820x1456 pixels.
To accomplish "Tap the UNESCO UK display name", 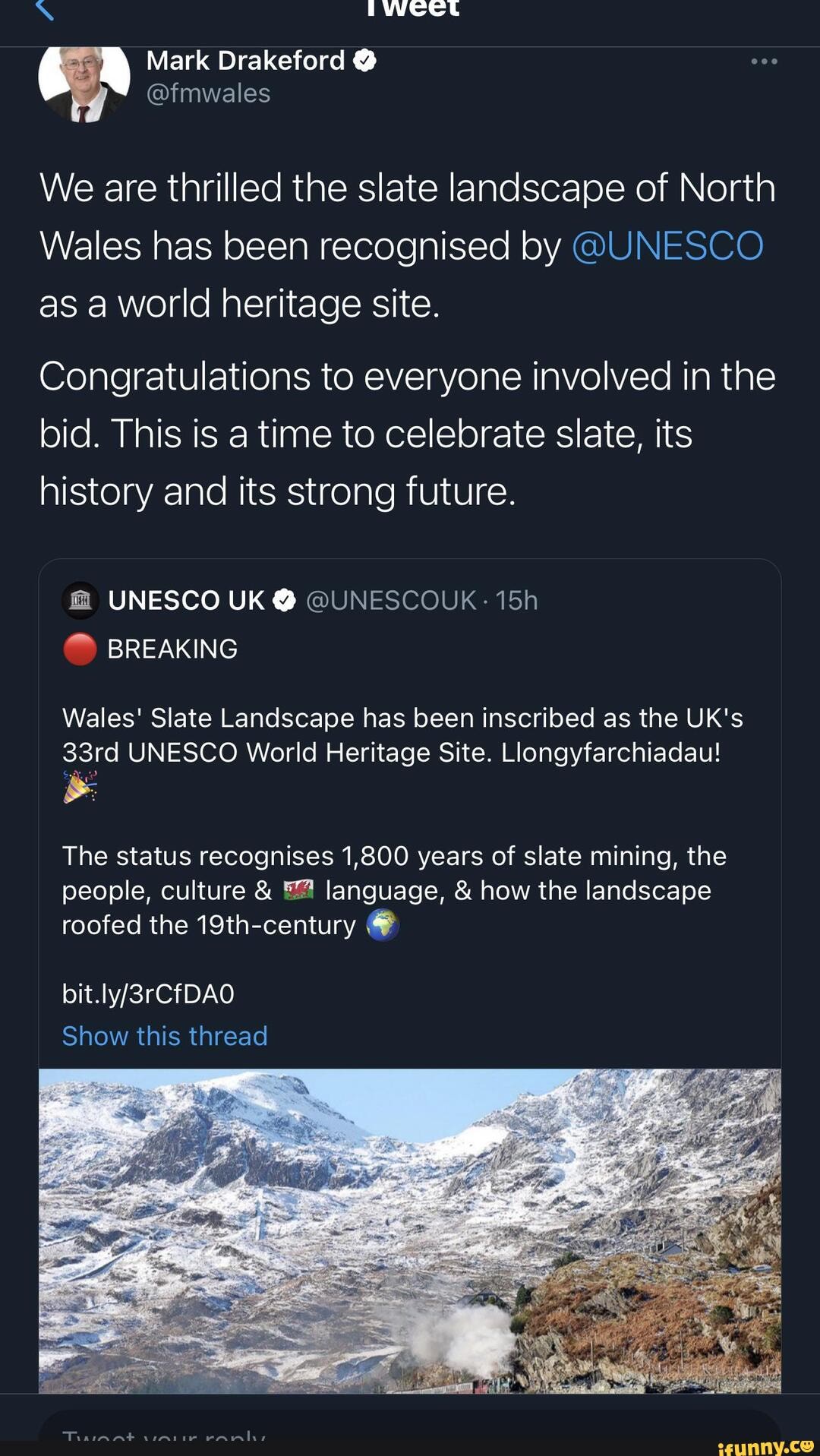I will point(186,601).
